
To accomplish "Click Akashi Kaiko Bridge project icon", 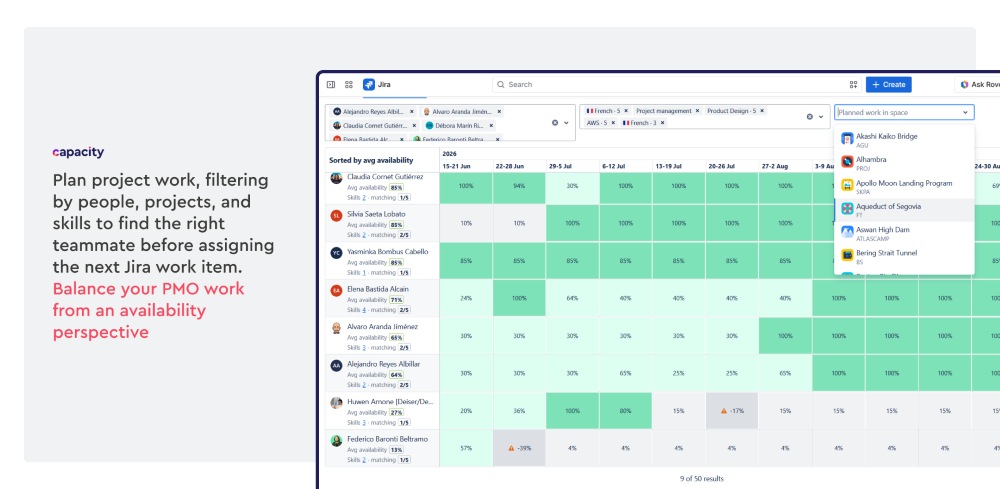I will (x=847, y=138).
